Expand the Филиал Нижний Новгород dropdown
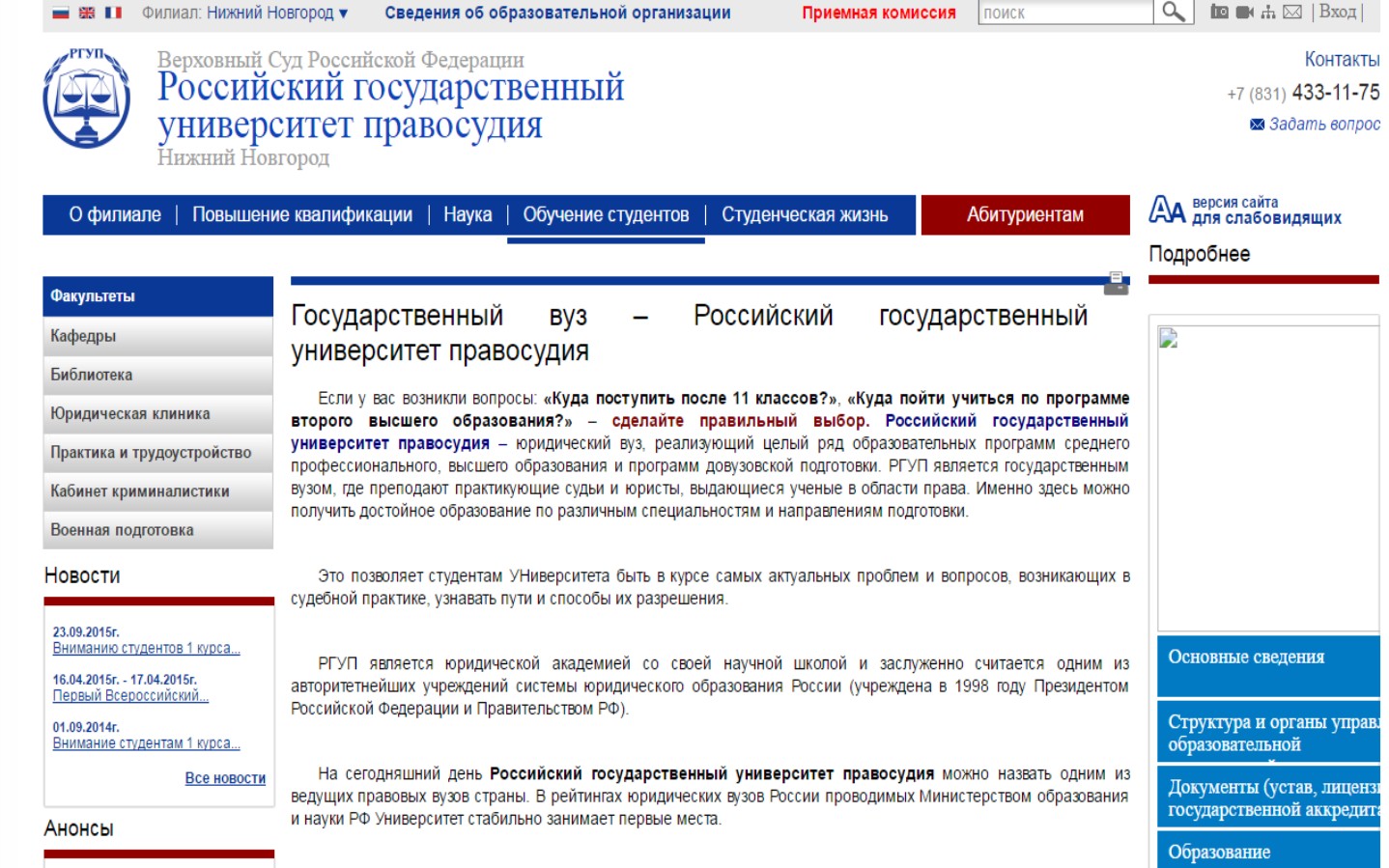 244,13
